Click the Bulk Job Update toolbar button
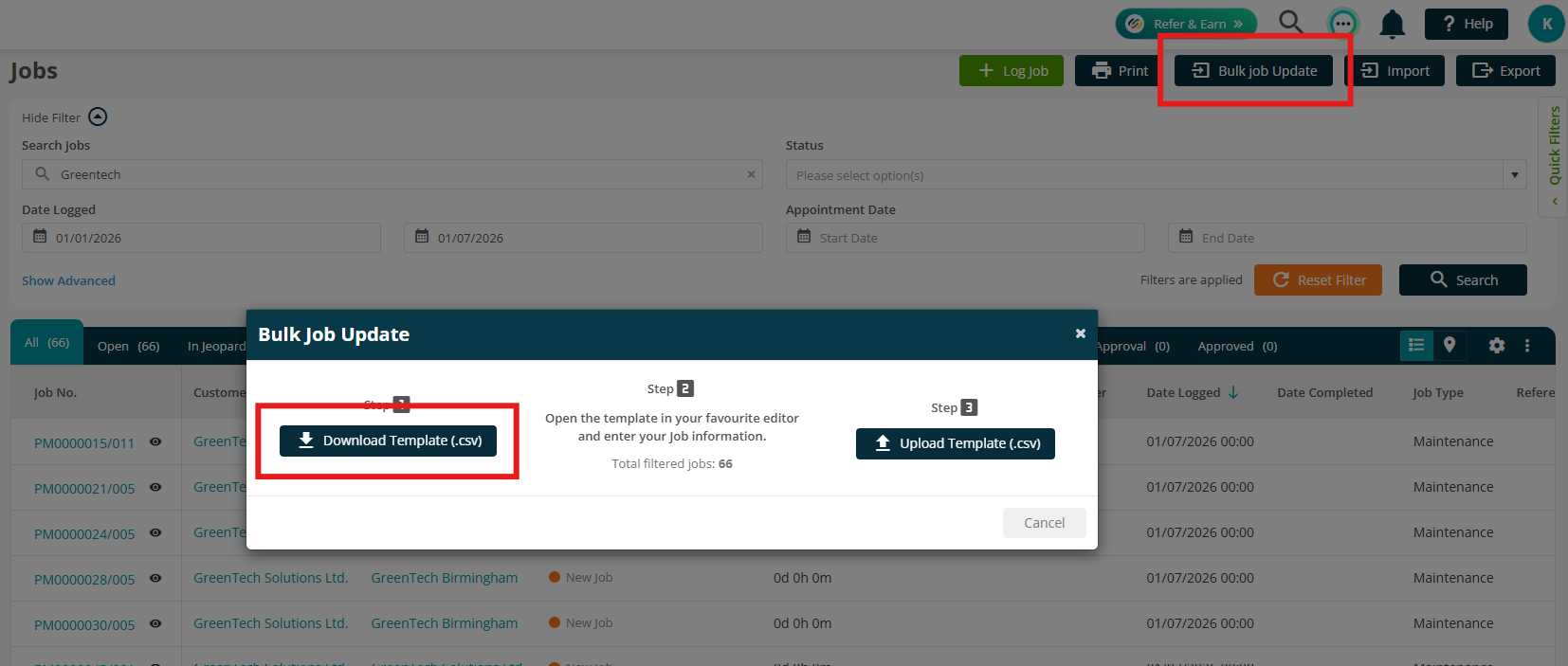The height and width of the screenshot is (666, 1568). (1253, 71)
